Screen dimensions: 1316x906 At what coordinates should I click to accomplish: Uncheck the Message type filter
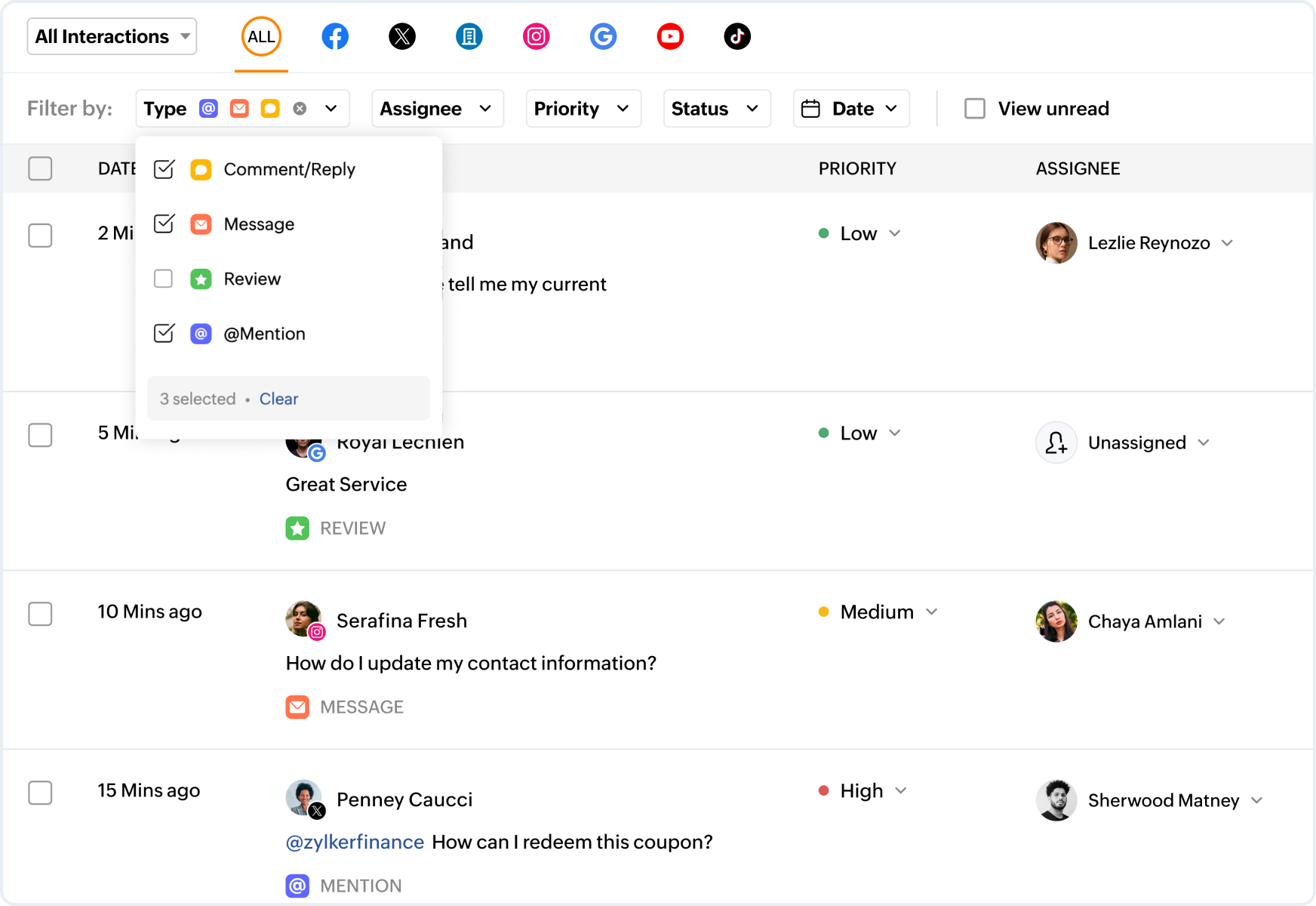coord(163,223)
